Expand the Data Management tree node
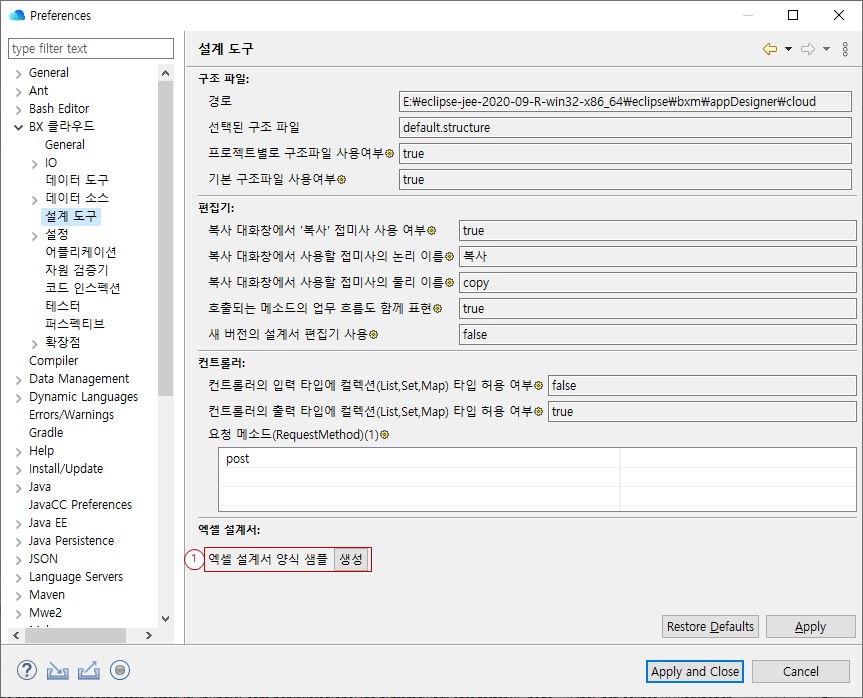863x698 pixels. click(x=18, y=379)
